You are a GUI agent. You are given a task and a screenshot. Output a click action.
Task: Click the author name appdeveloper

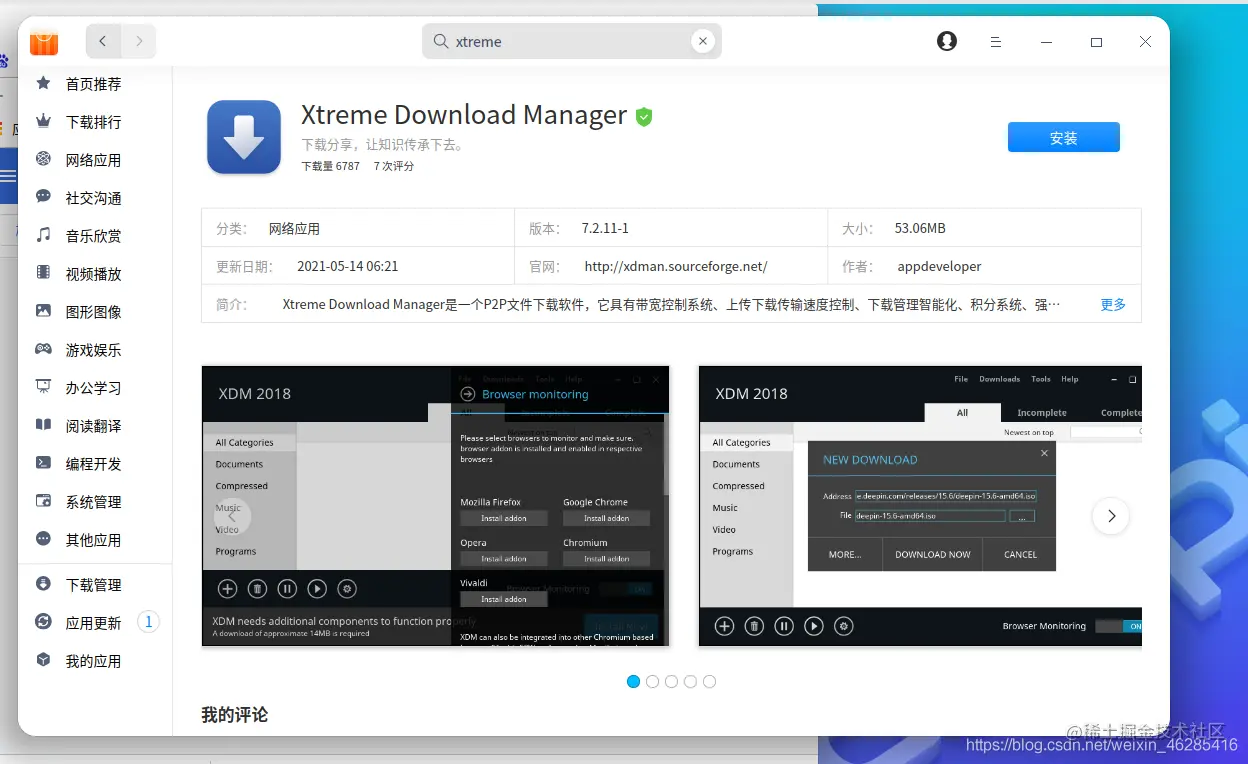point(939,266)
